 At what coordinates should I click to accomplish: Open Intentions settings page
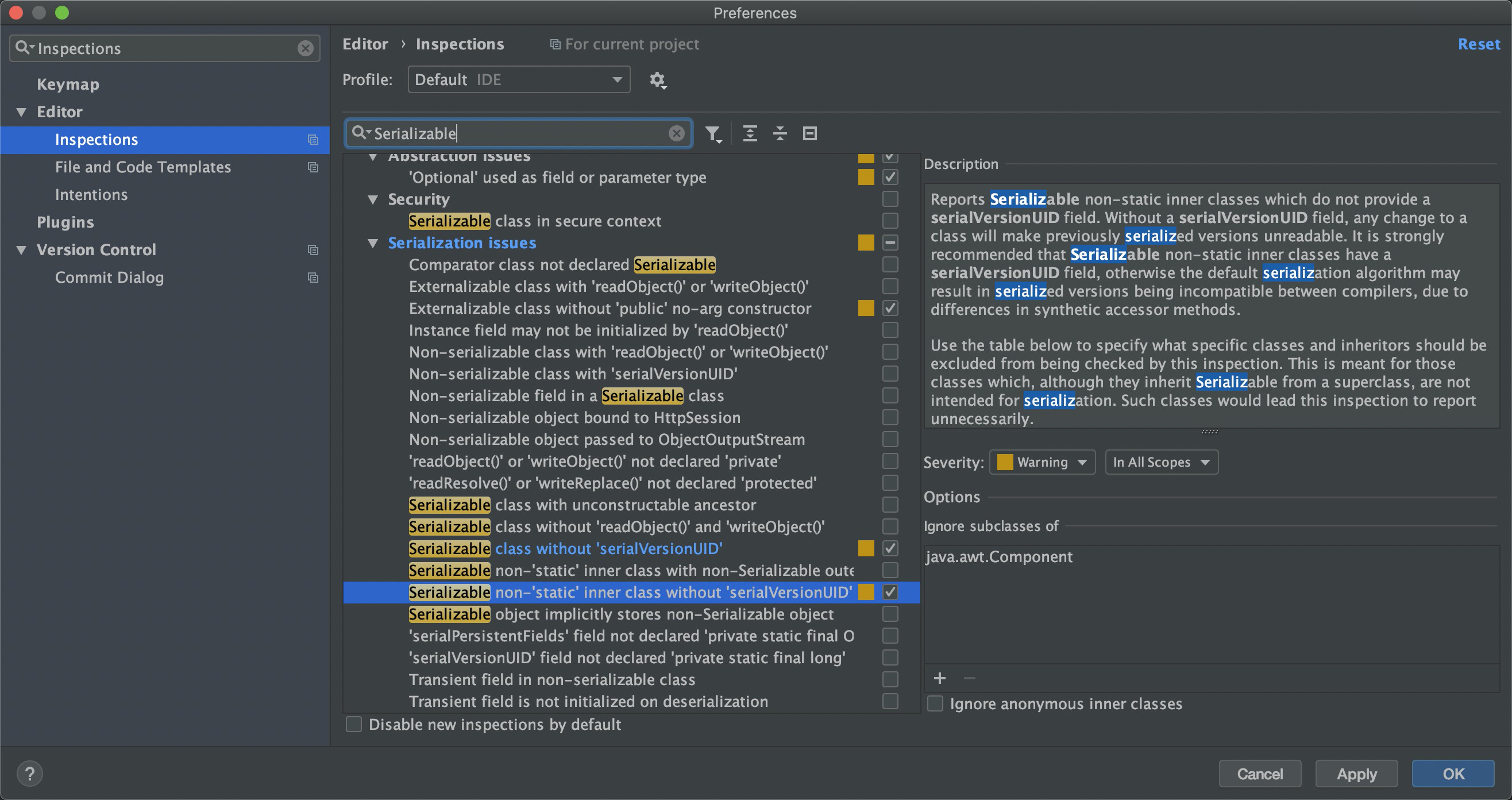tap(91, 195)
